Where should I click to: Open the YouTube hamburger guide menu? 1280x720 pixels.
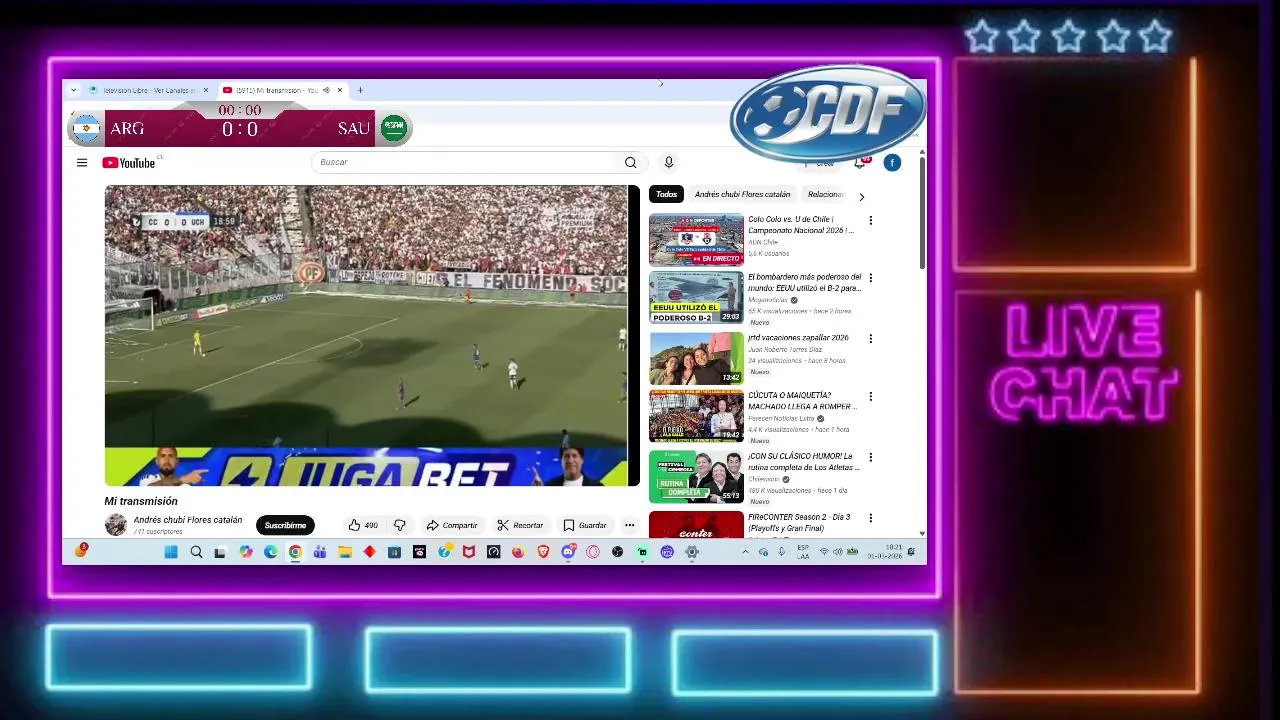click(82, 162)
